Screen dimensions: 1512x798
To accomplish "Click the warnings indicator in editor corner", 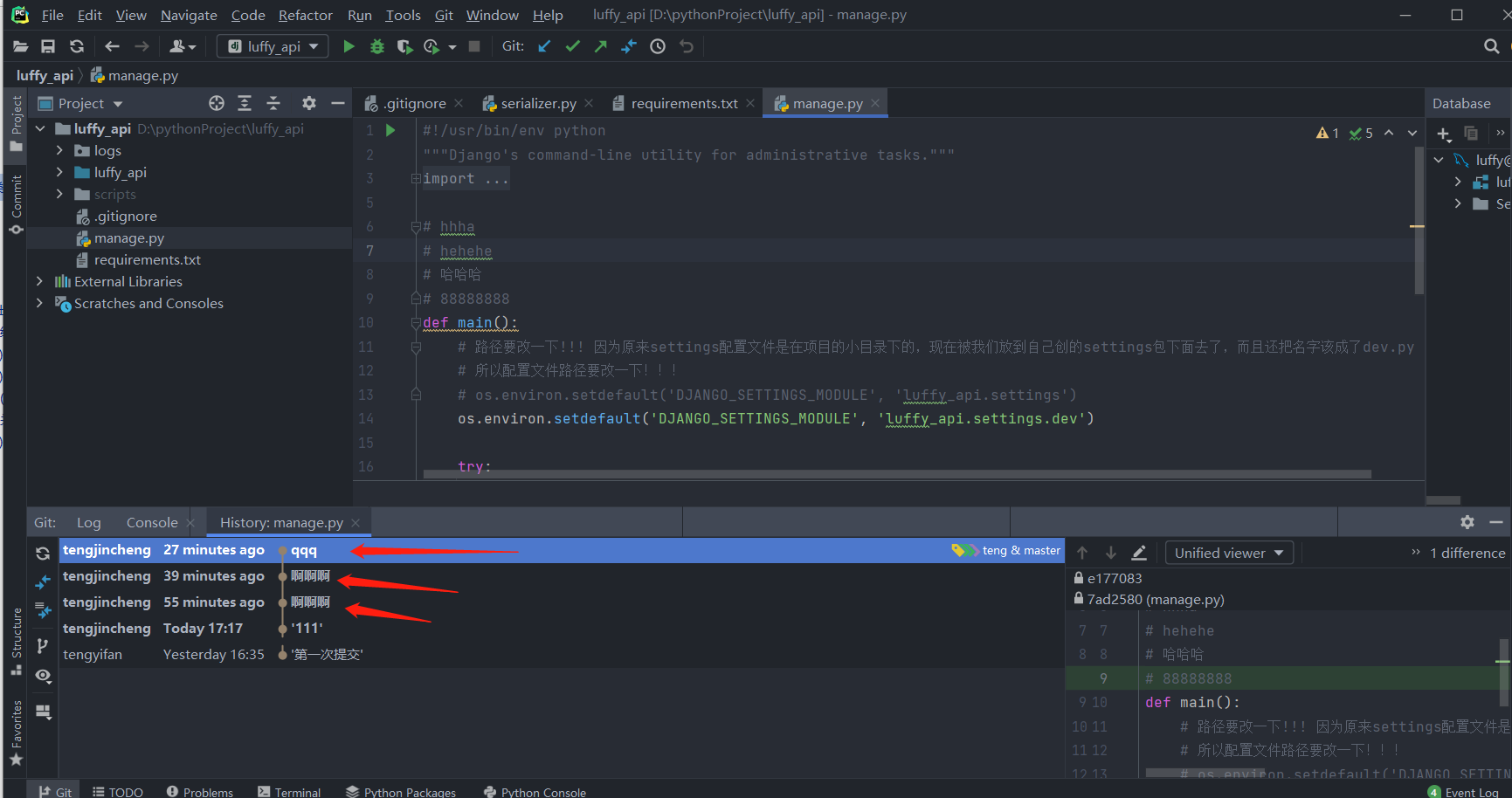I will (1328, 133).
